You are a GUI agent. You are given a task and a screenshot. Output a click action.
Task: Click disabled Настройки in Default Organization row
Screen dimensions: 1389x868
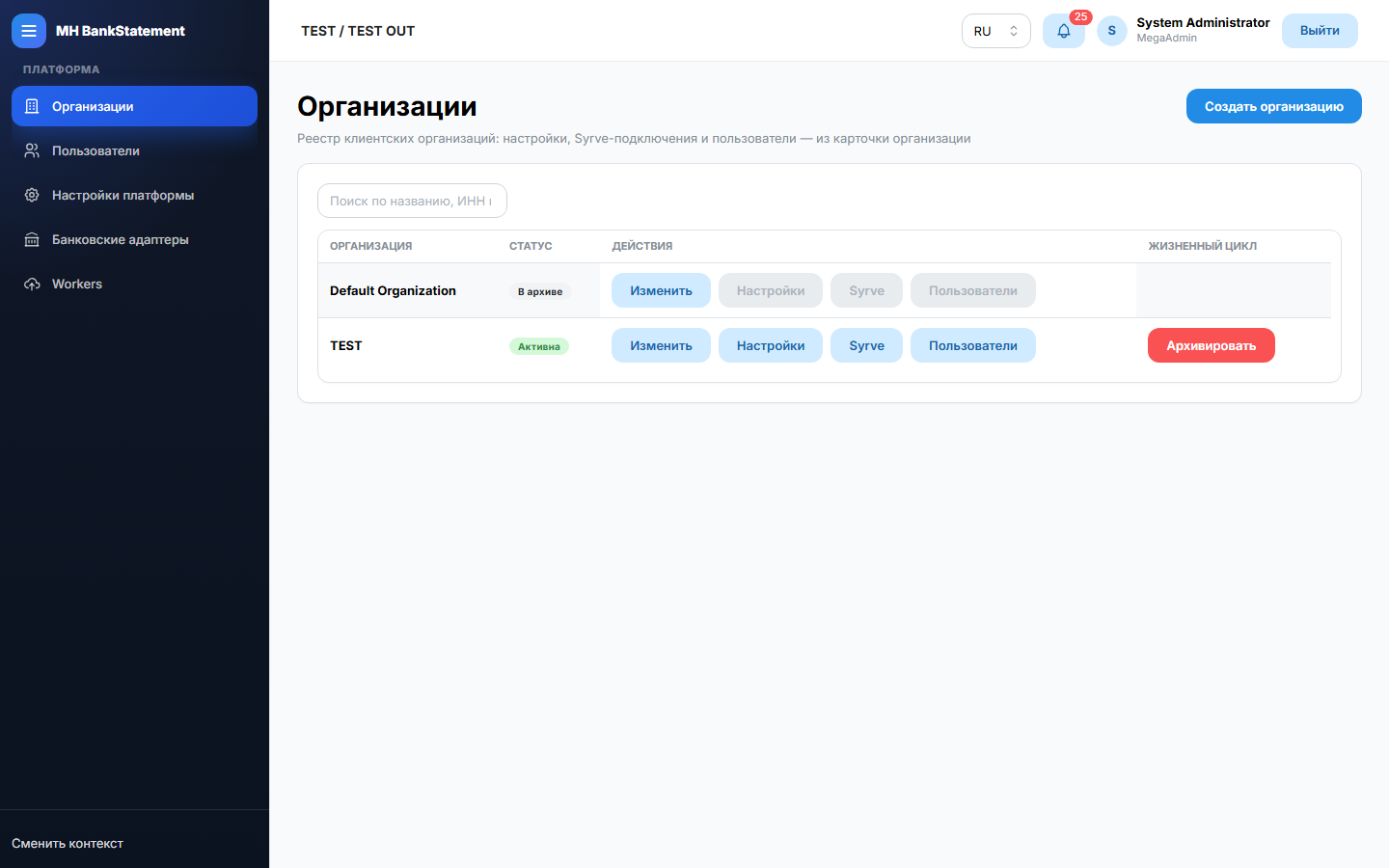coord(771,290)
